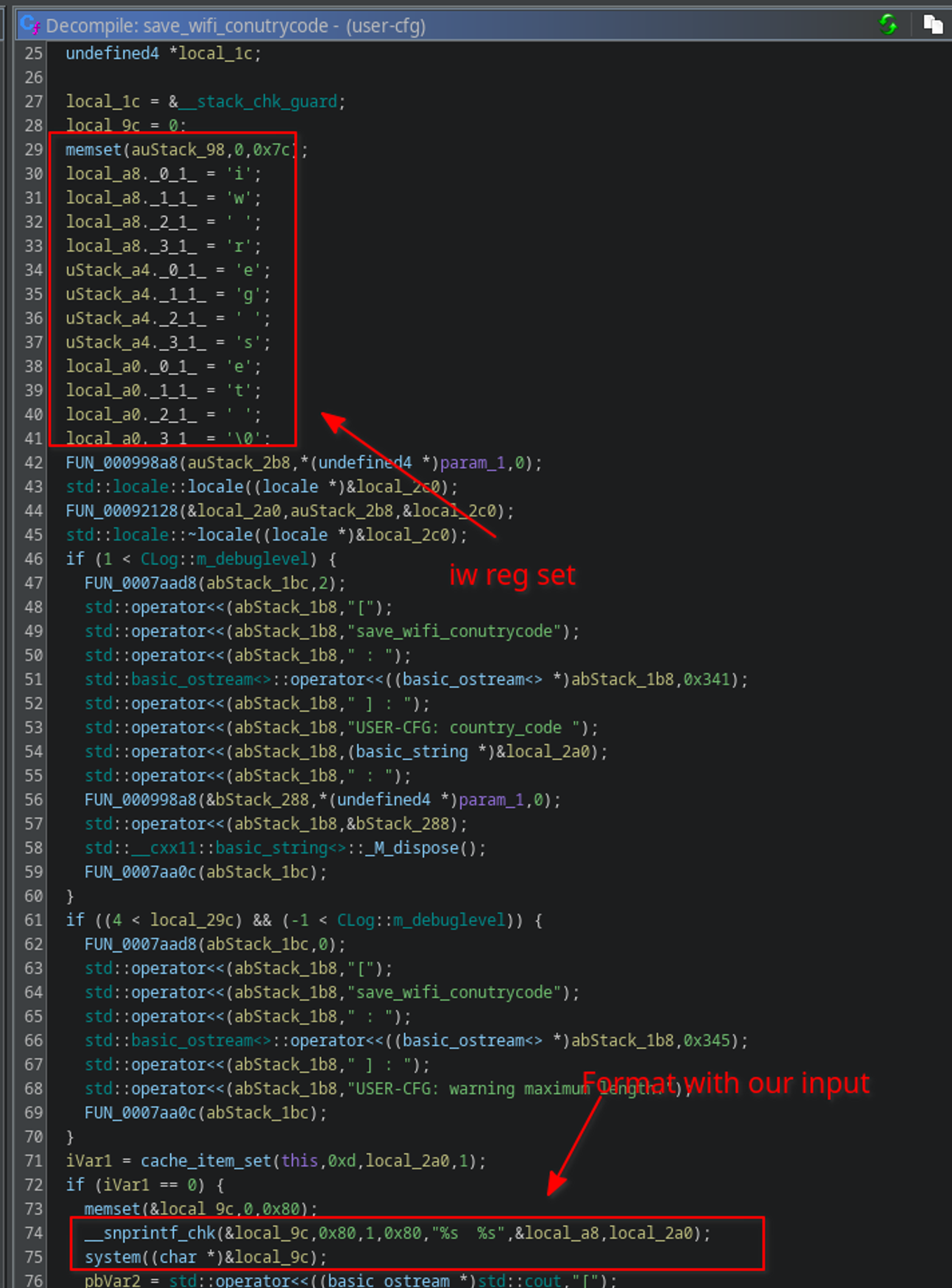The height and width of the screenshot is (1288, 952).
Task: Click the line number 61 gutter entry
Action: coord(33,920)
